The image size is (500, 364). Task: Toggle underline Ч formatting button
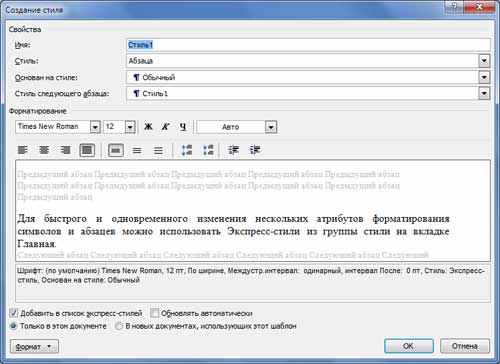click(183, 127)
